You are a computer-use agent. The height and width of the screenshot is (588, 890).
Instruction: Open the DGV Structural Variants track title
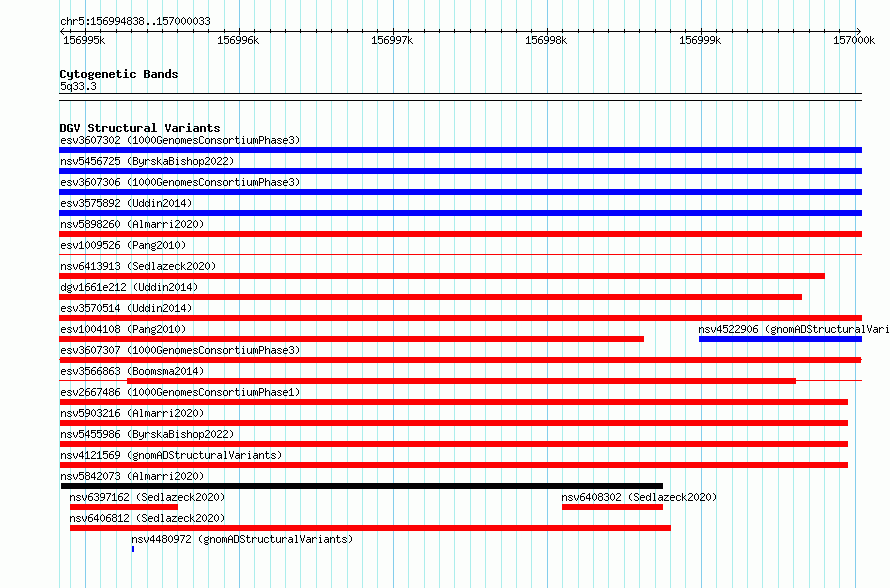140,128
